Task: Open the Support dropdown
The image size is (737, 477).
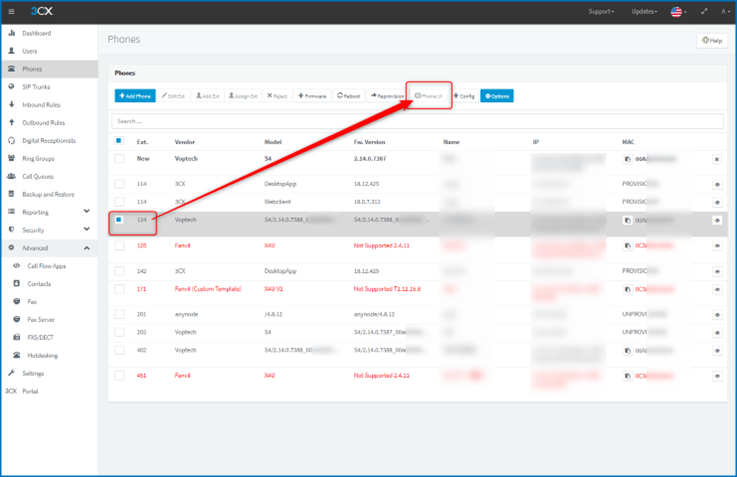Action: click(x=601, y=11)
